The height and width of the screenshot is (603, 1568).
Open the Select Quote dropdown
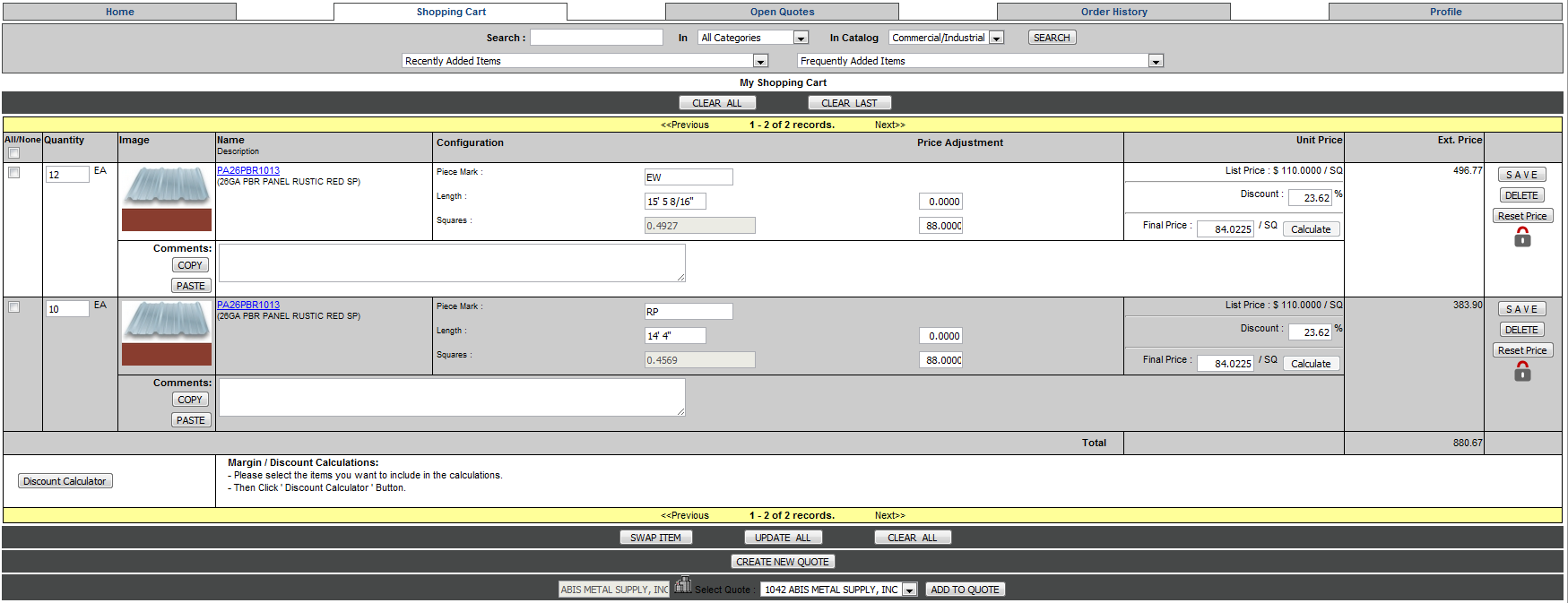point(909,590)
